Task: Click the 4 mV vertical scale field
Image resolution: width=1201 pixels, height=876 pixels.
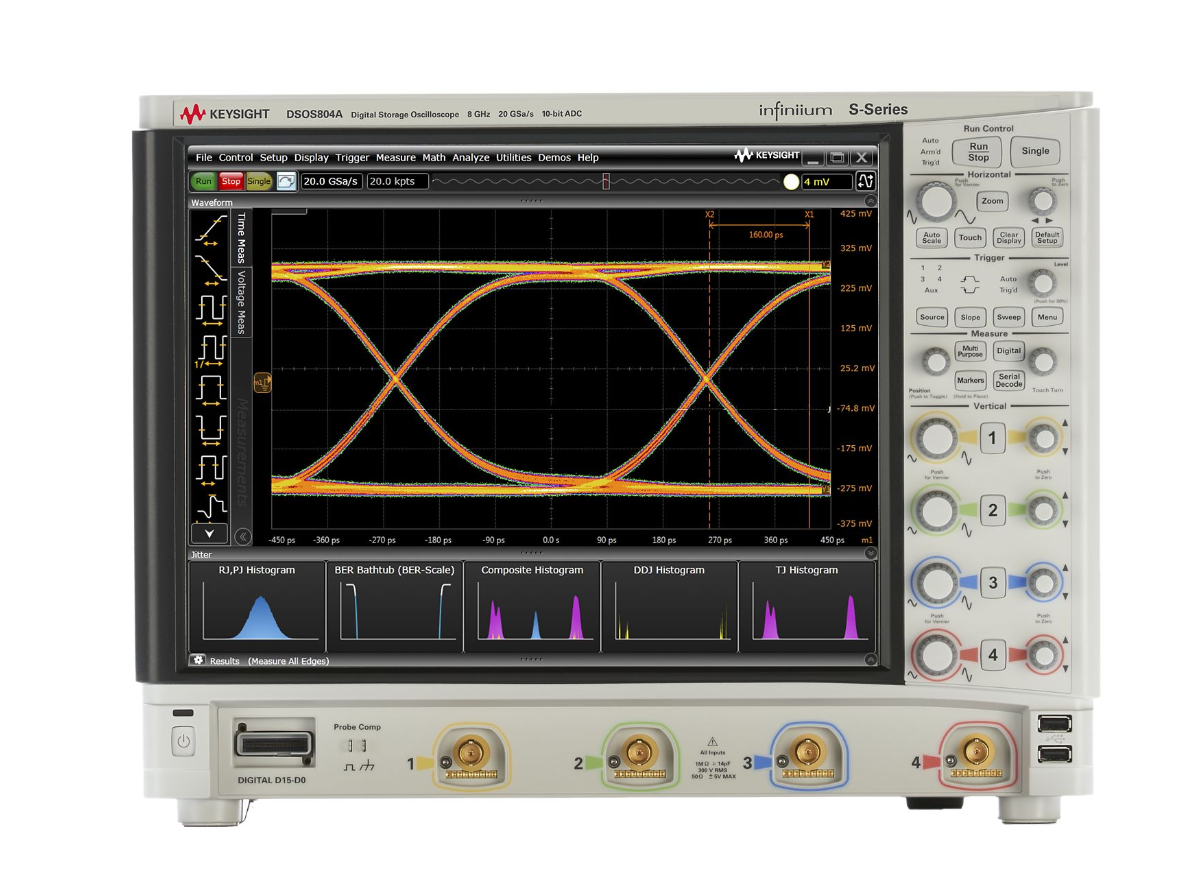Action: (826, 182)
